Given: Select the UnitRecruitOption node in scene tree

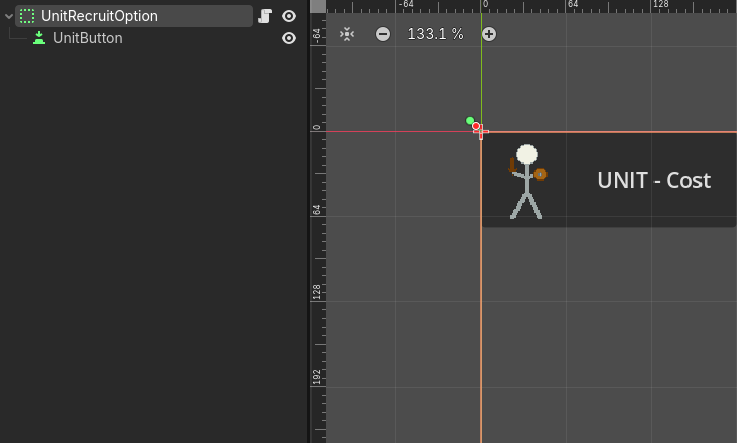Looking at the screenshot, I should click(99, 16).
